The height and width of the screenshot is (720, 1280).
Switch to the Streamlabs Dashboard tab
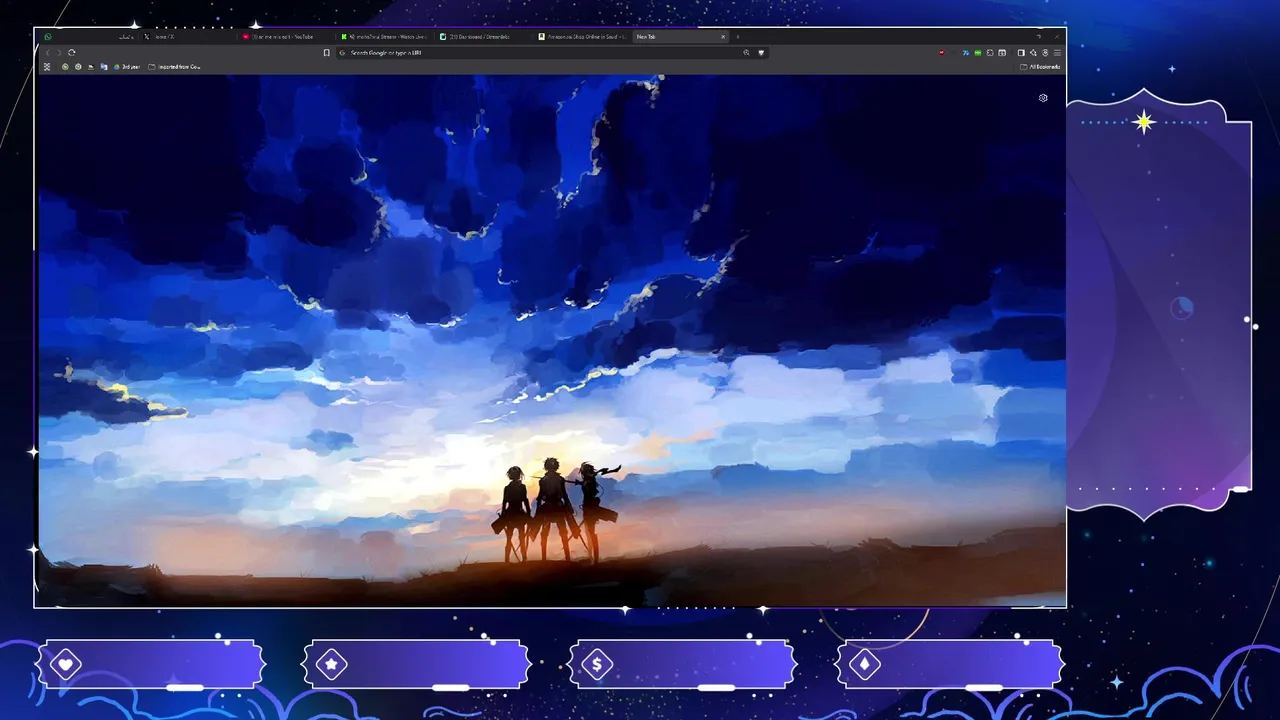[x=483, y=37]
